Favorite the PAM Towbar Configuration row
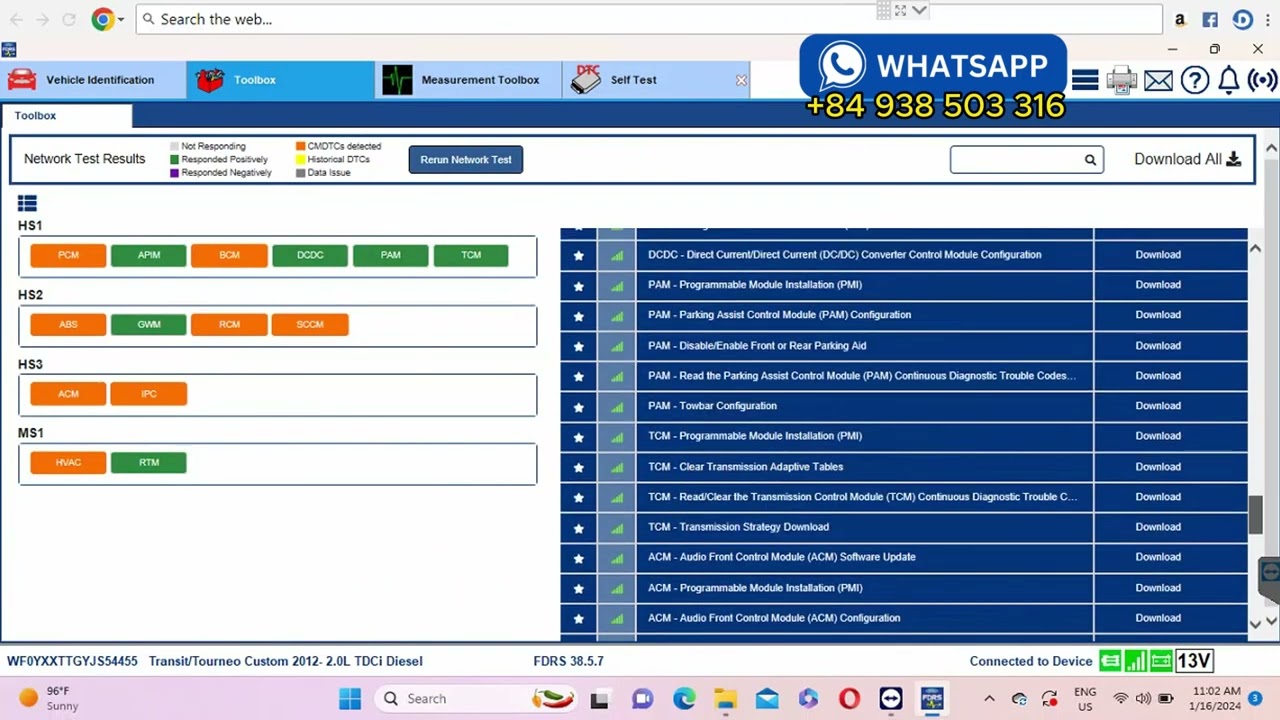 [x=578, y=407]
